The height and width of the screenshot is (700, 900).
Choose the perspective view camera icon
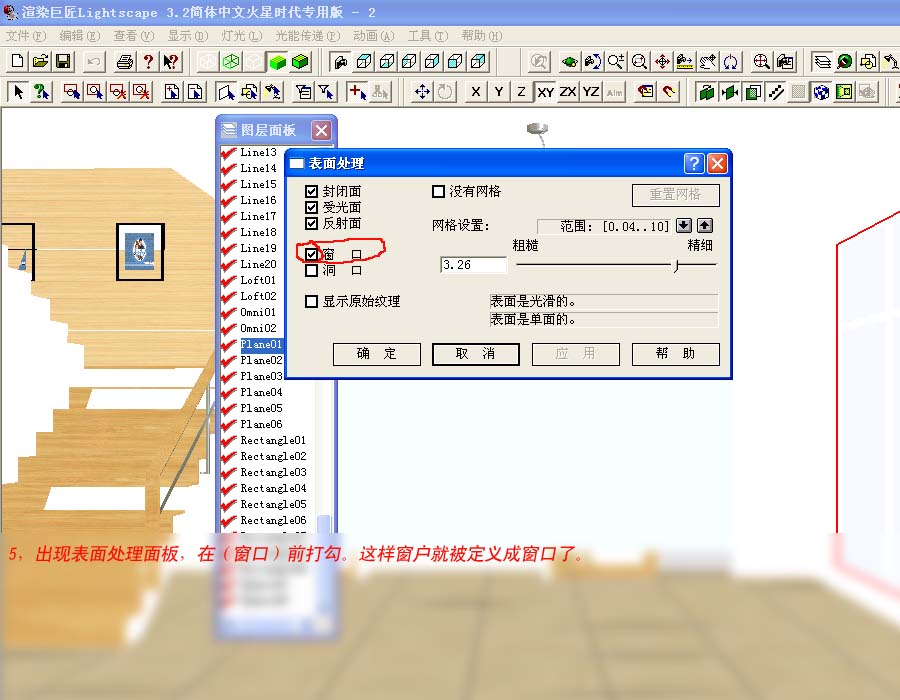click(341, 61)
